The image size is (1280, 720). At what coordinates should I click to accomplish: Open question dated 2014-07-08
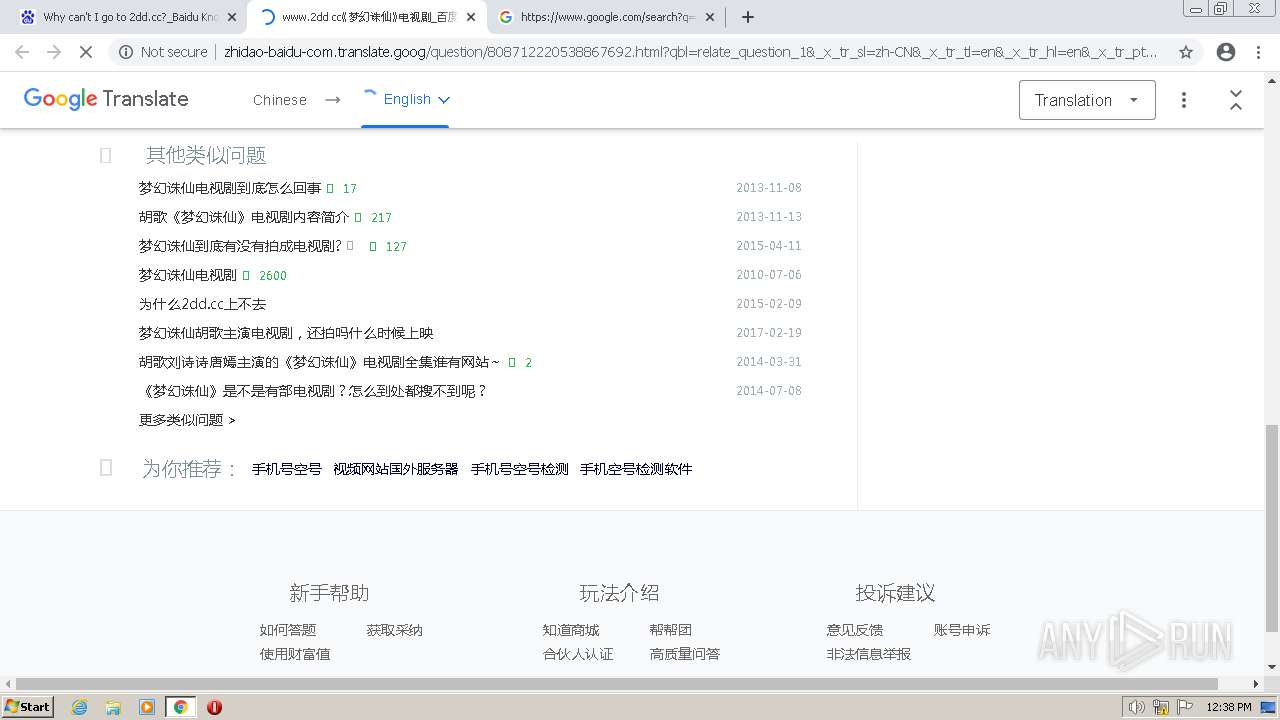coord(313,391)
